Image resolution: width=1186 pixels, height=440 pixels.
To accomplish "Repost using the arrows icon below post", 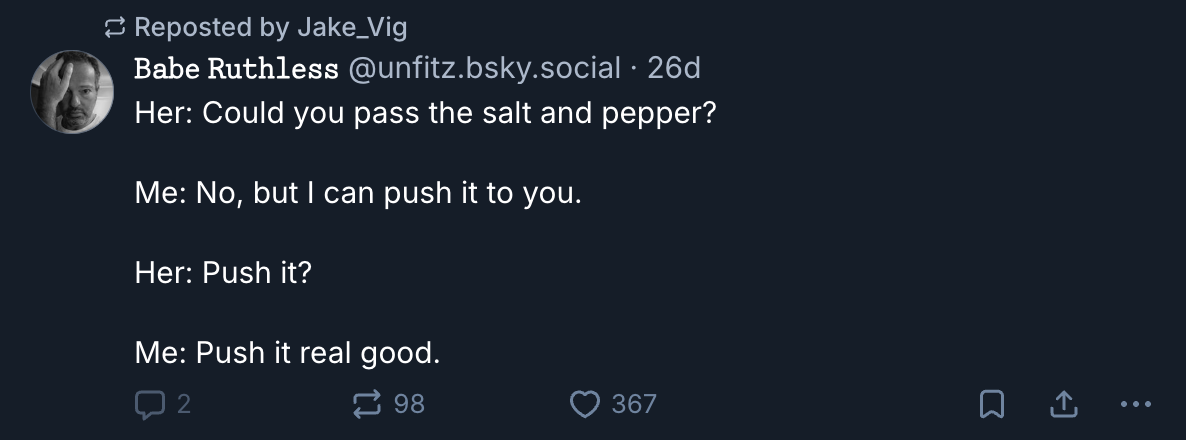I will pyautogui.click(x=367, y=404).
